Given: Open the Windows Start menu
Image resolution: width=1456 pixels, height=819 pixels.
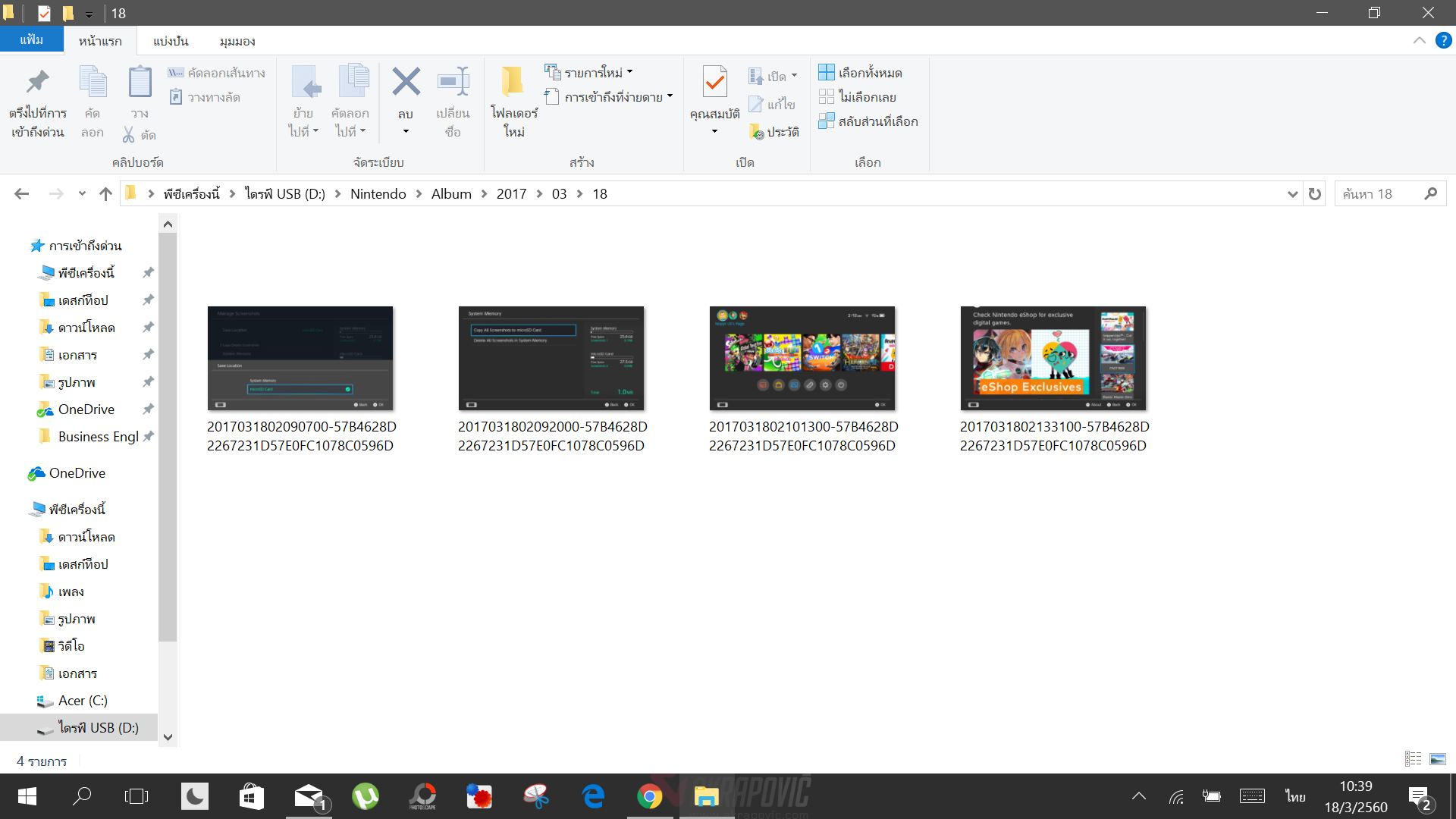Looking at the screenshot, I should pos(27,796).
